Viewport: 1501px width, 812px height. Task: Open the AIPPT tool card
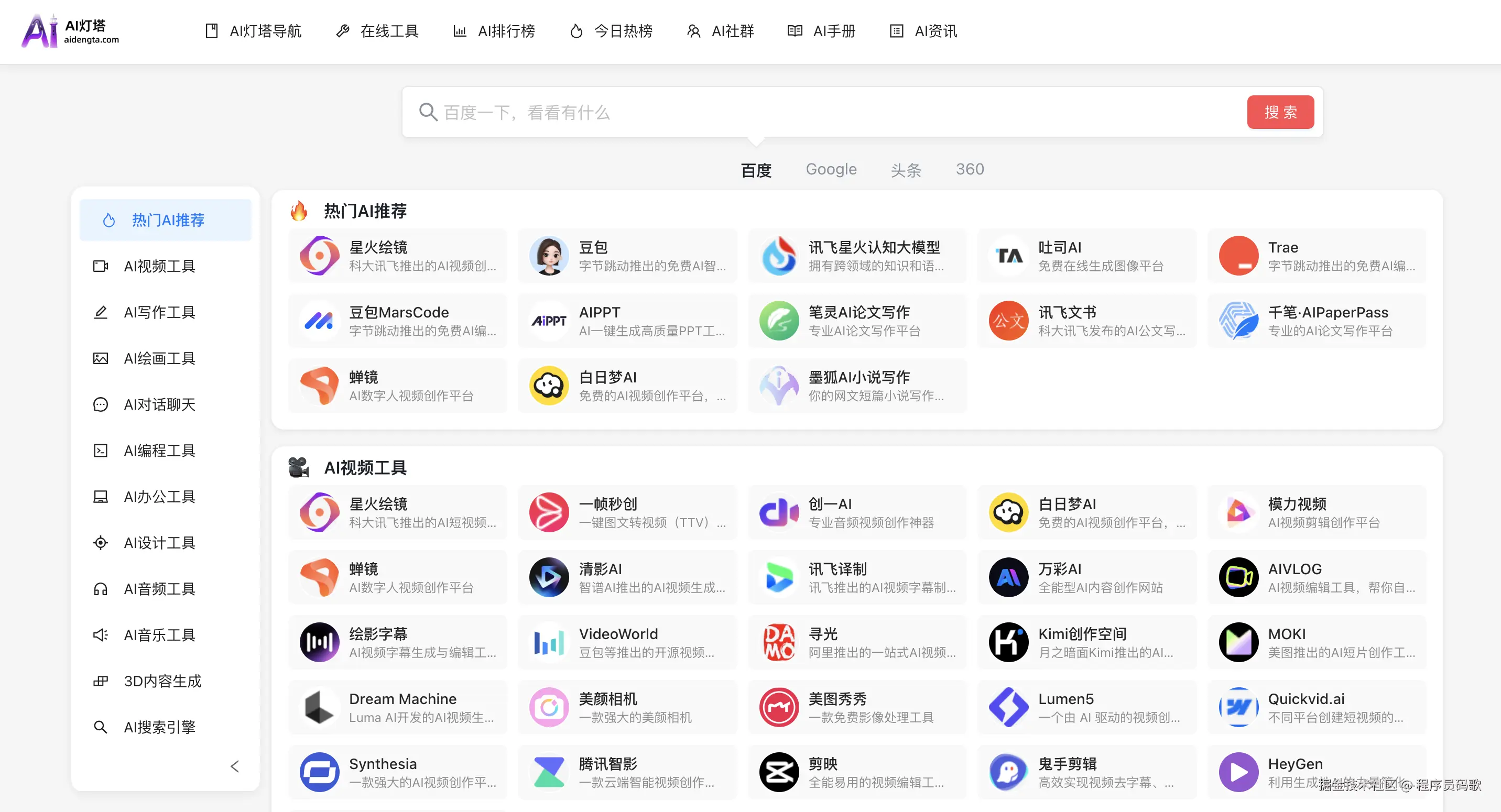627,321
